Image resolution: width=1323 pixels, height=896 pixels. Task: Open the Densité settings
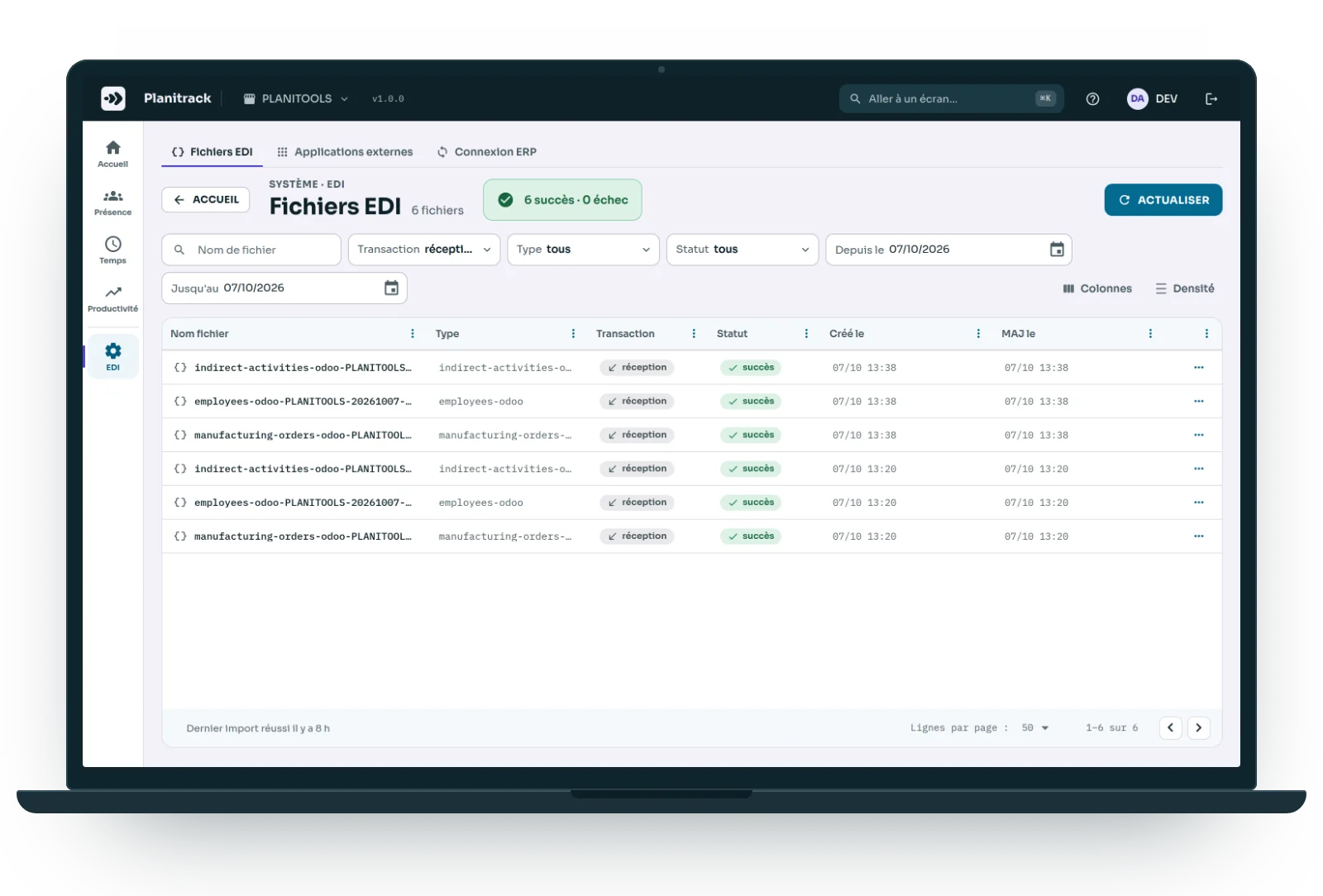click(x=1185, y=288)
